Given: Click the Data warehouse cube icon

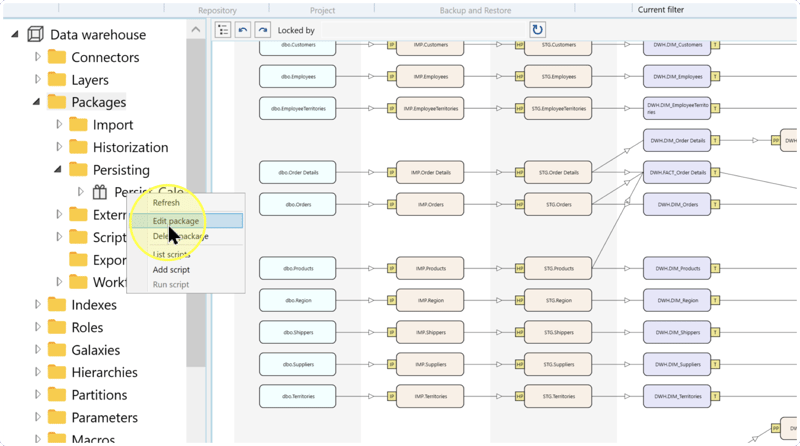Looking at the screenshot, I should pyautogui.click(x=35, y=34).
